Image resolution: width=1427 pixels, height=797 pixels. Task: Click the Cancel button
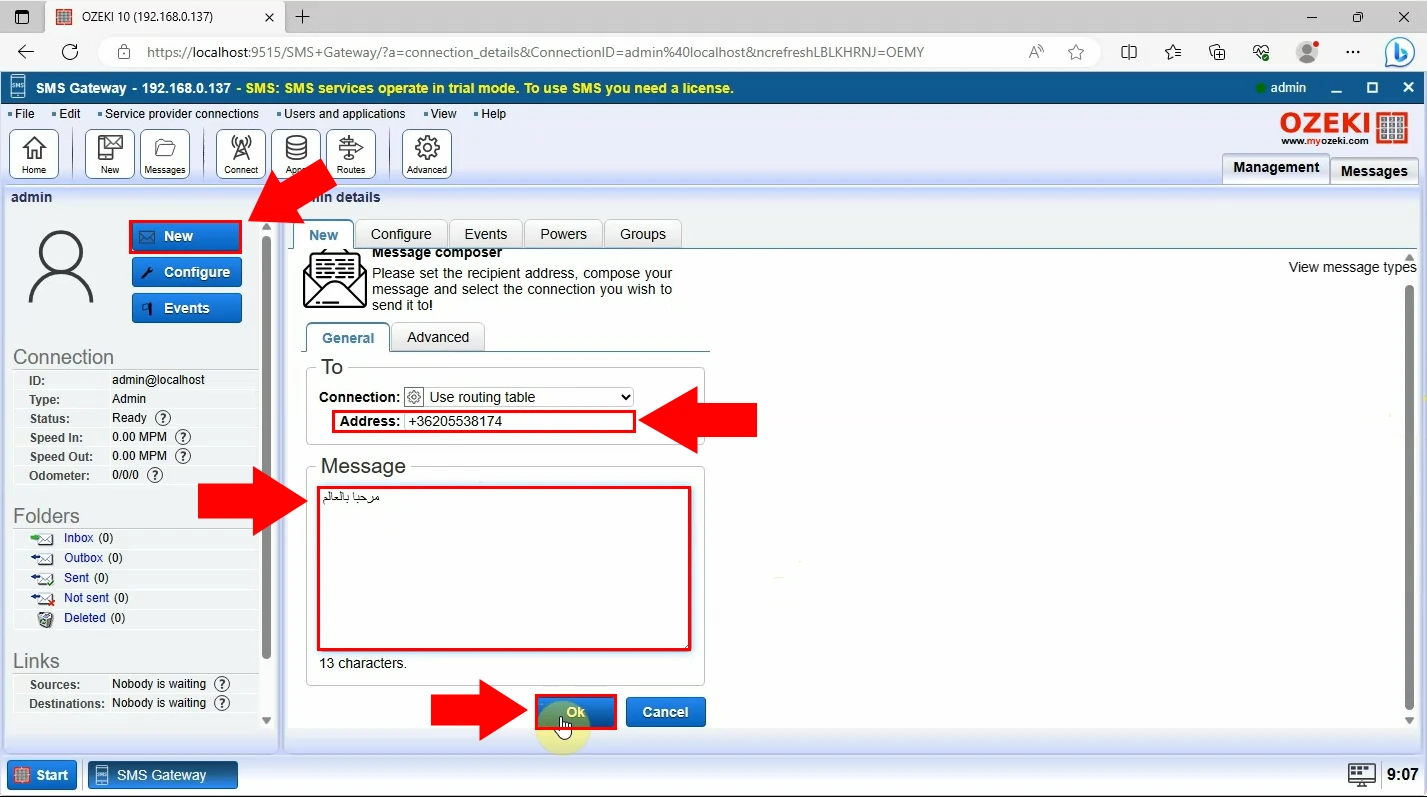(x=666, y=712)
